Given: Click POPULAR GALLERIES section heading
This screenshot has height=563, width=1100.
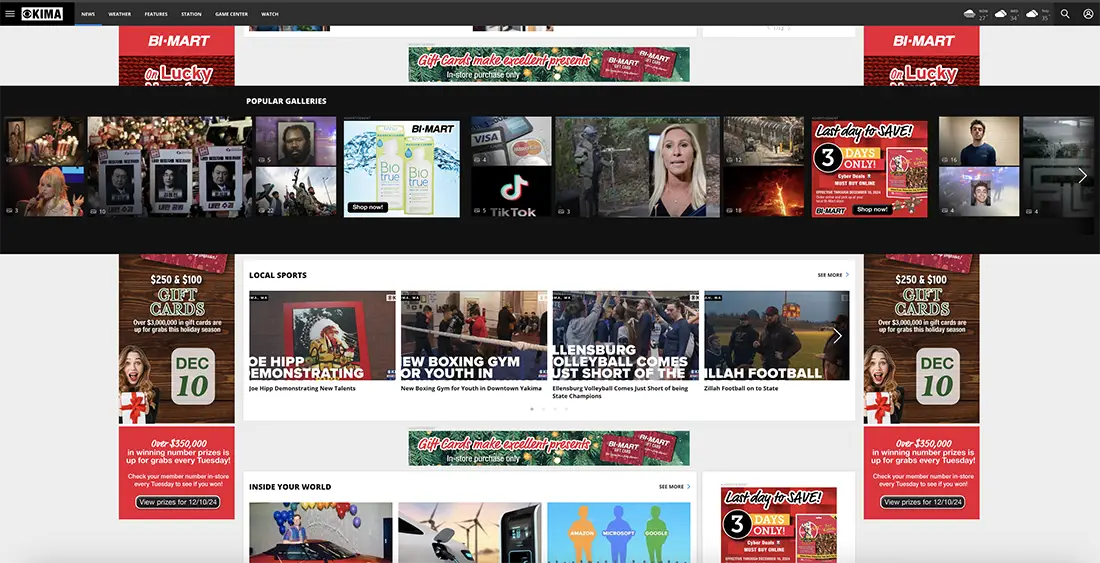Looking at the screenshot, I should [286, 101].
